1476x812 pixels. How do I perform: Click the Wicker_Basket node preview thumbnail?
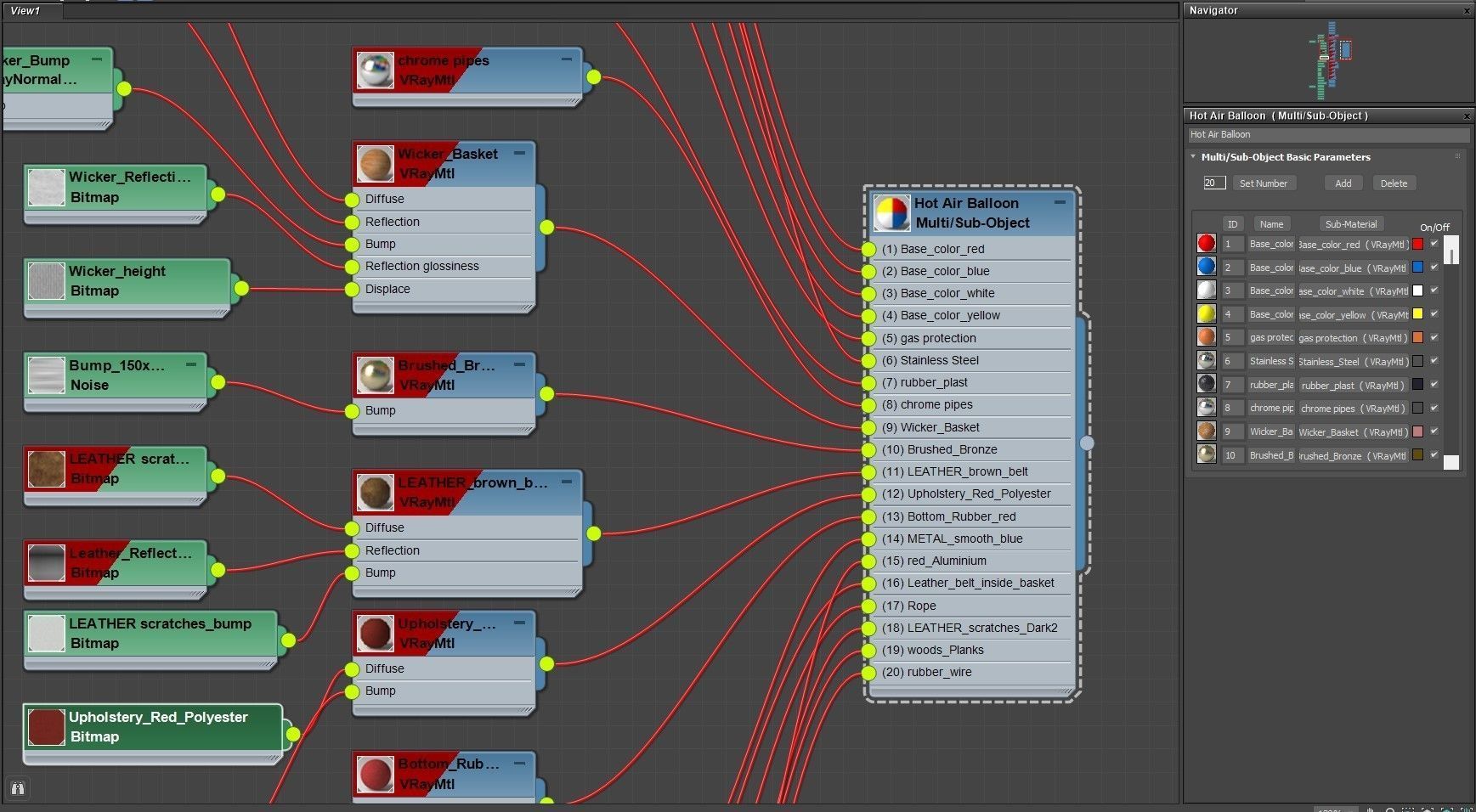click(375, 164)
